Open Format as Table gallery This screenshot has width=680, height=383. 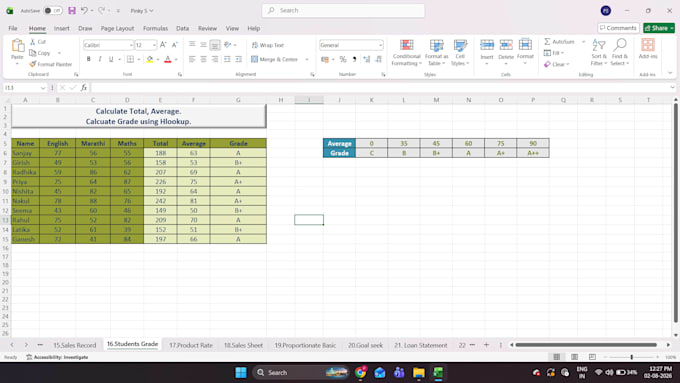pos(436,52)
